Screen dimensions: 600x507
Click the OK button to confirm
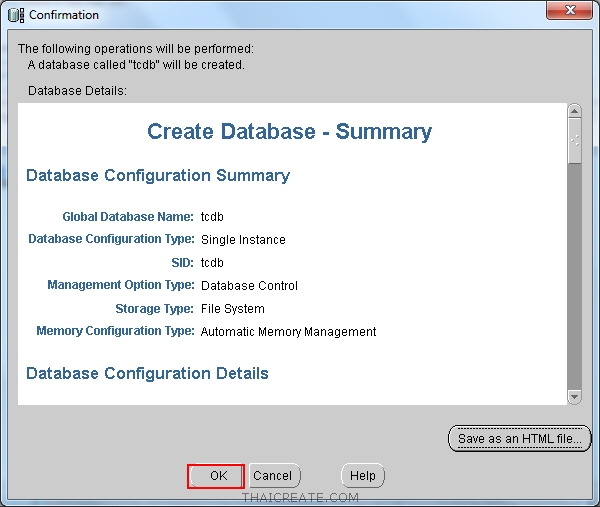pyautogui.click(x=216, y=476)
